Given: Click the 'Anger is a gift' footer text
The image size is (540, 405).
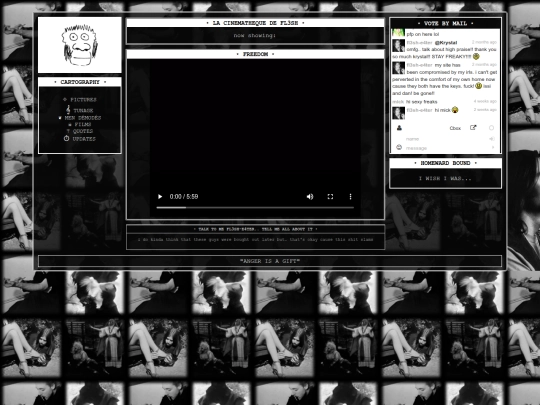Looking at the screenshot, I should click(270, 261).
